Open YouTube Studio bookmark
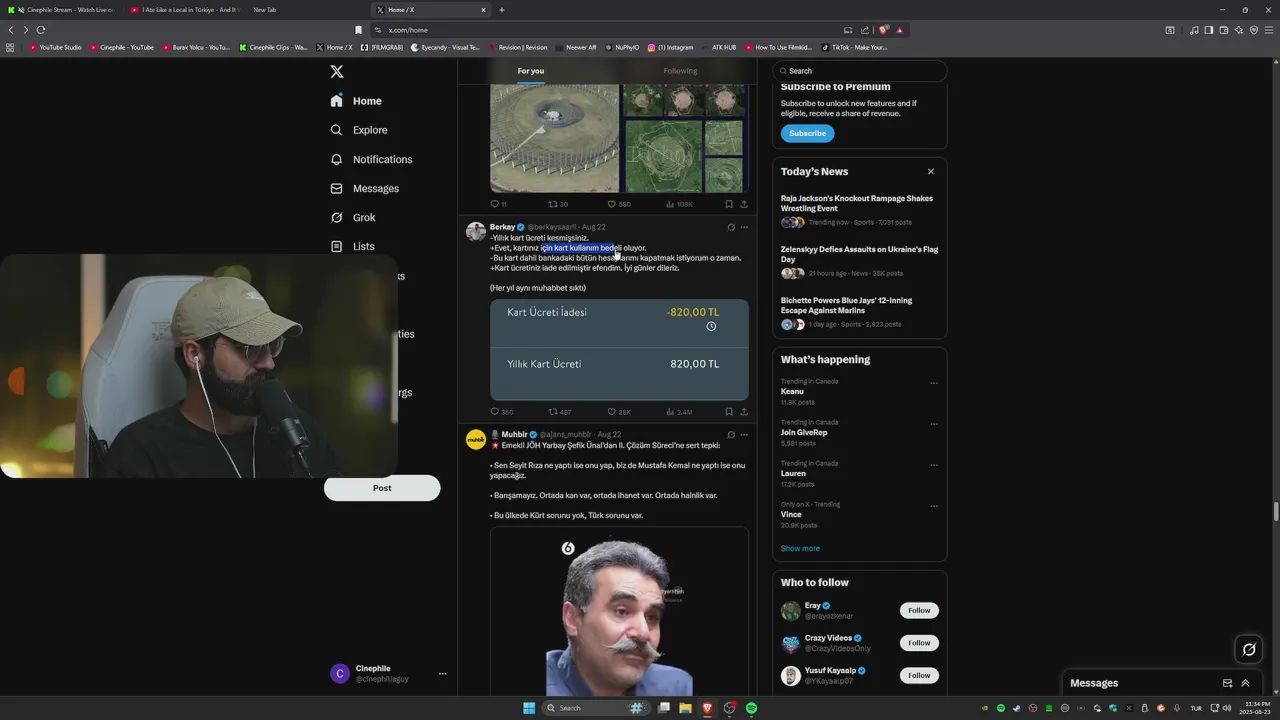Image resolution: width=1280 pixels, height=720 pixels. click(x=56, y=47)
